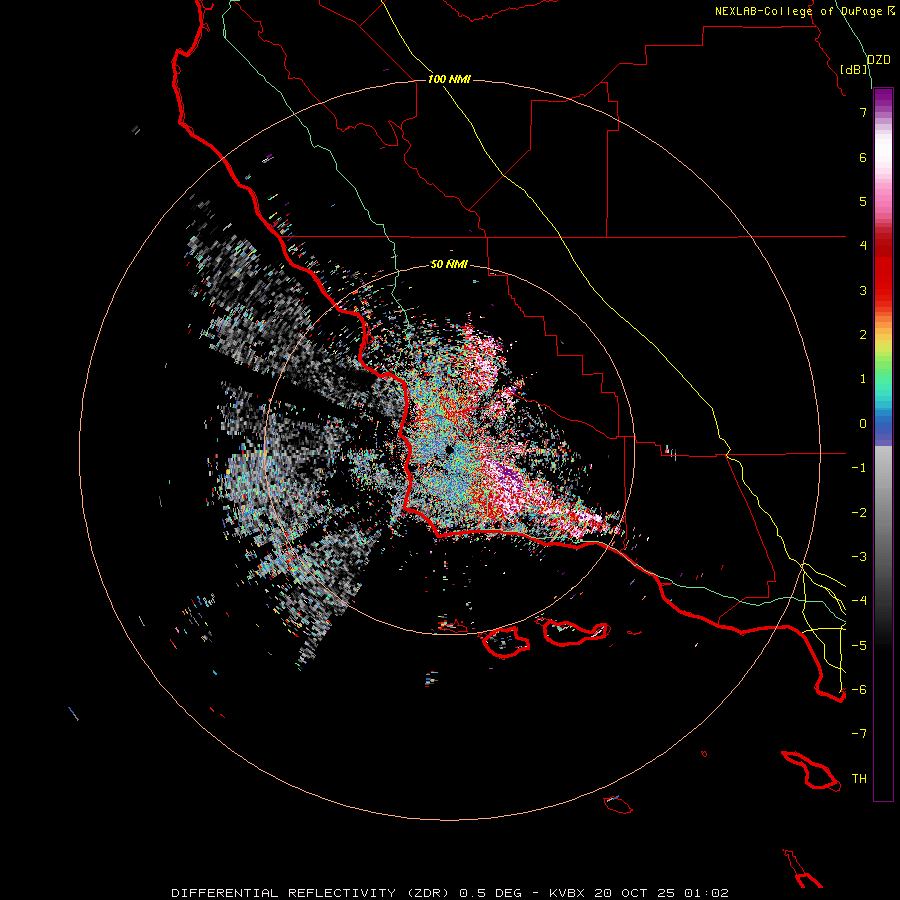900x900 pixels.
Task: Click the '100 NMI' range ring label
Action: point(449,79)
